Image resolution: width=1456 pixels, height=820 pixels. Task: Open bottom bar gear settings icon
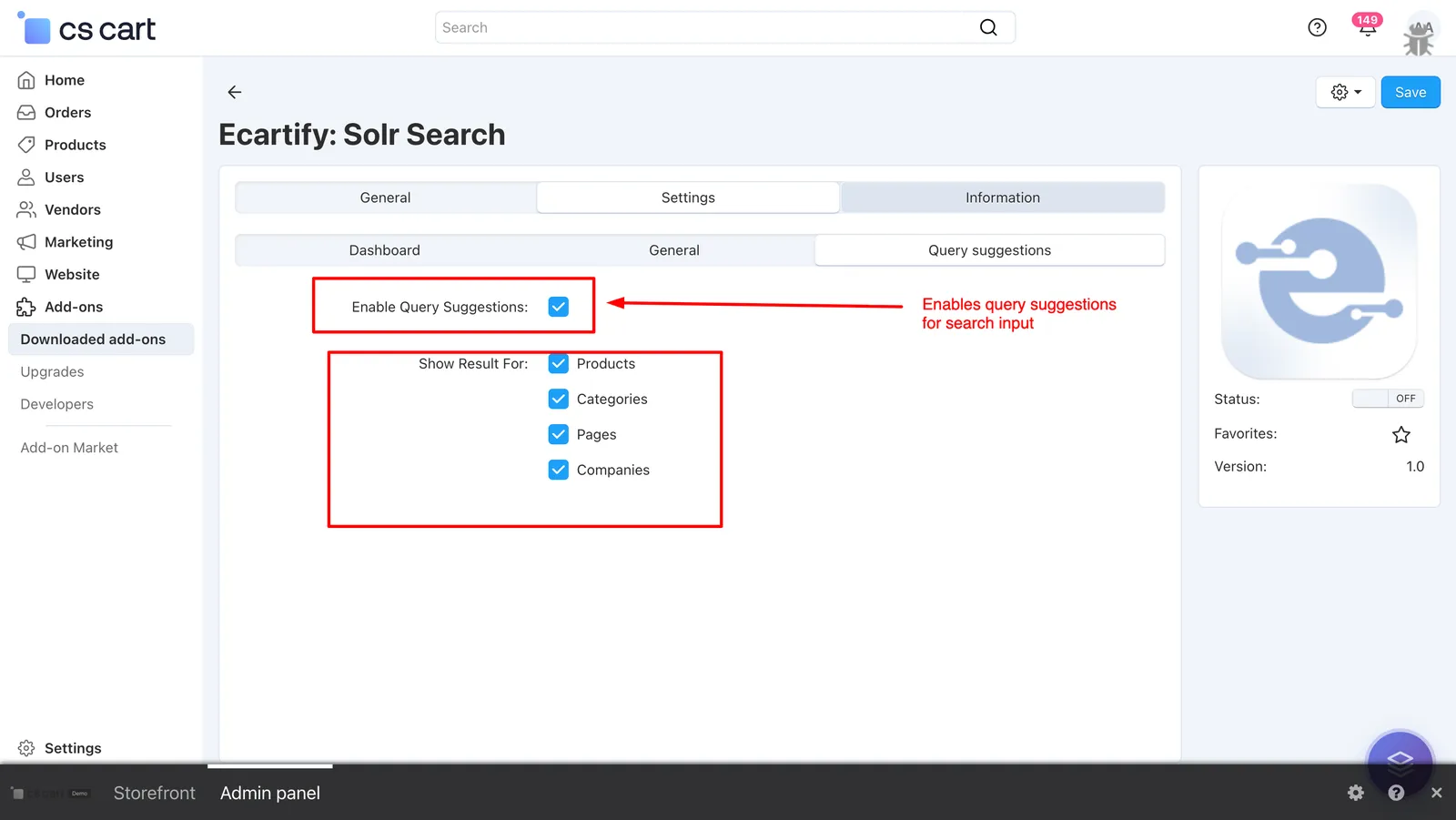pos(1356,793)
